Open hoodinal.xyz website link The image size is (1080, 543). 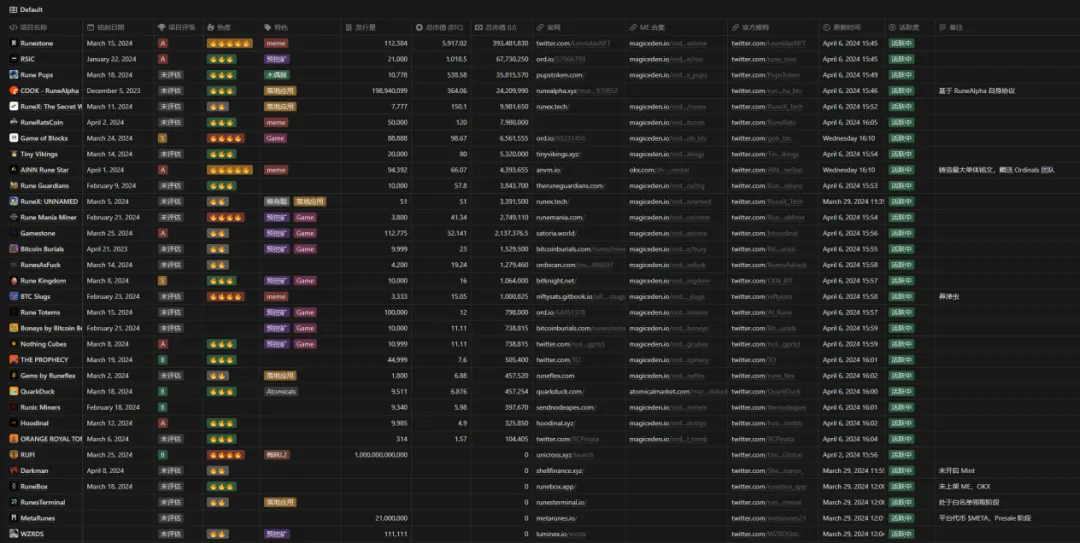555,424
